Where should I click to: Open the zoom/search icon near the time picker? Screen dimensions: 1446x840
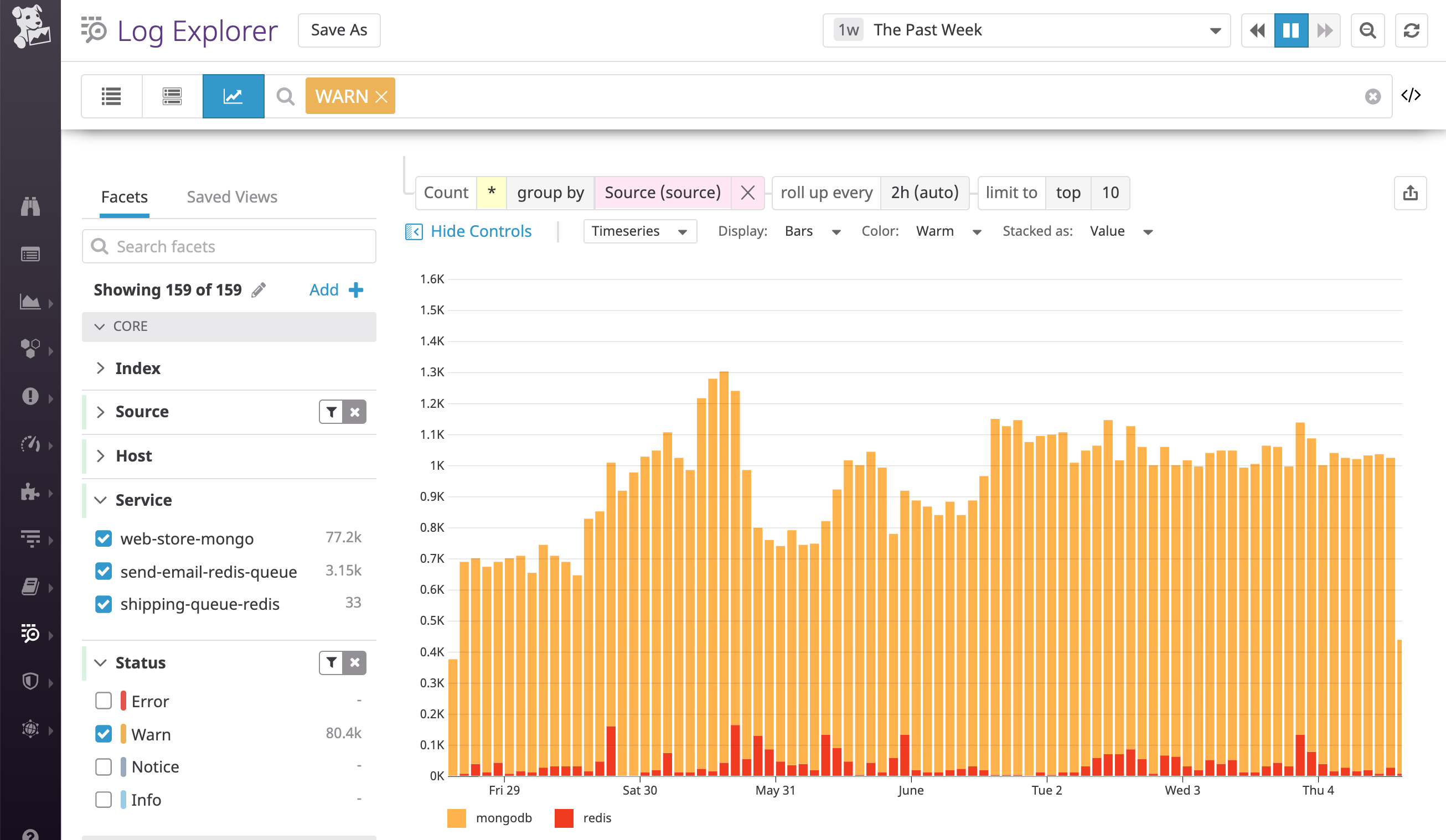[1367, 30]
